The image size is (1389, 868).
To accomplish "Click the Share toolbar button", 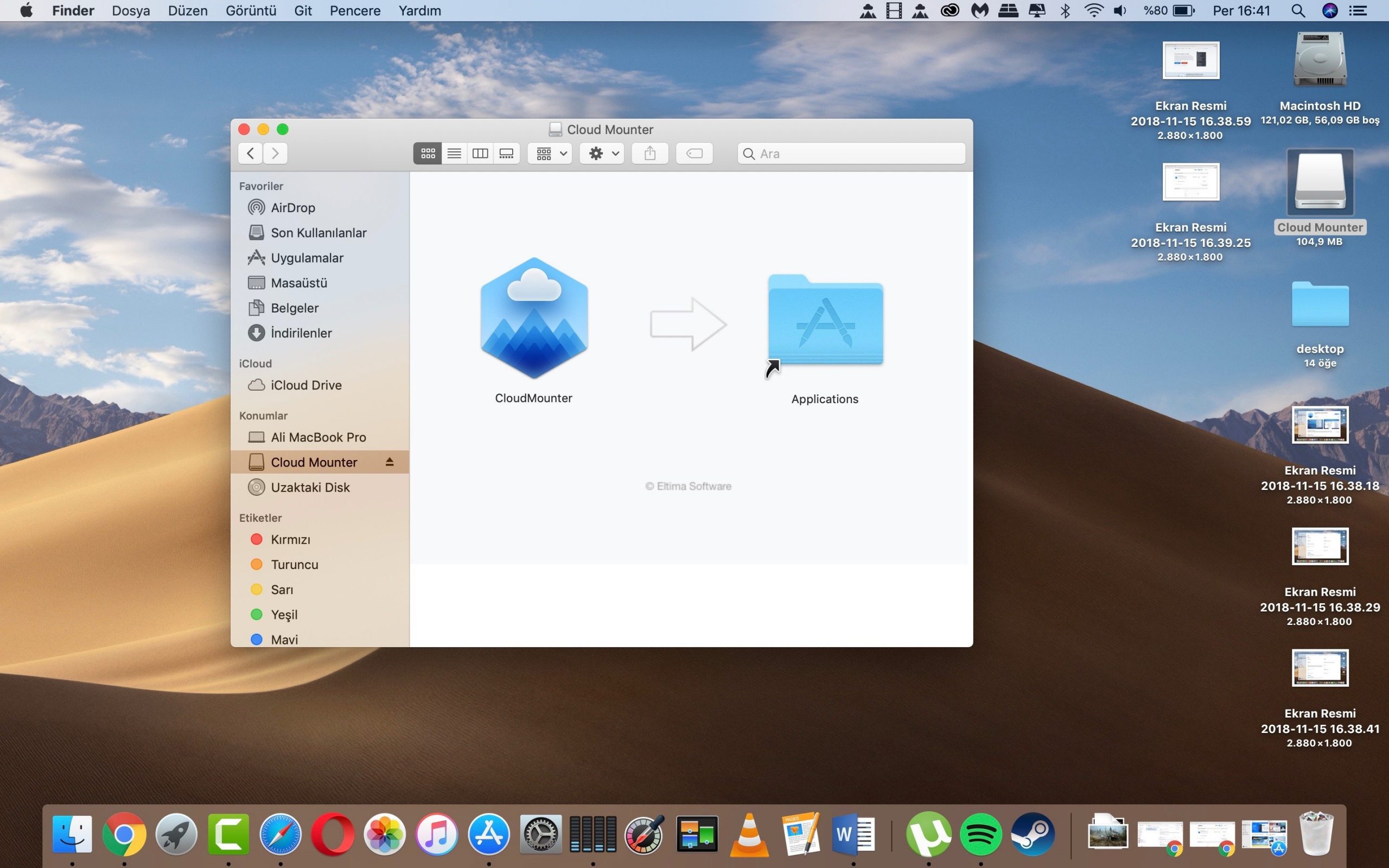I will point(649,154).
